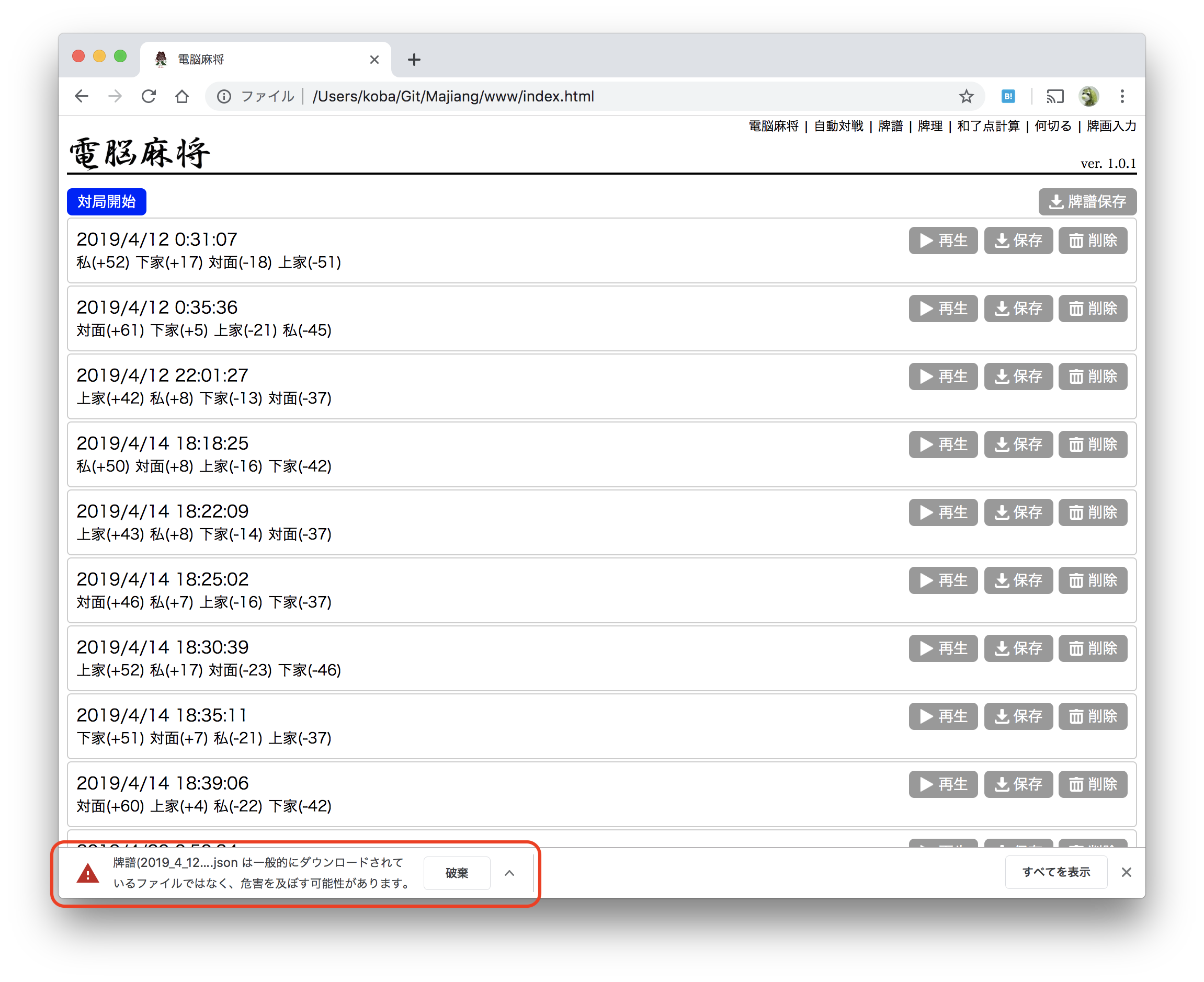Save the 2019/4/14 18:30:39 record

coord(1018,648)
